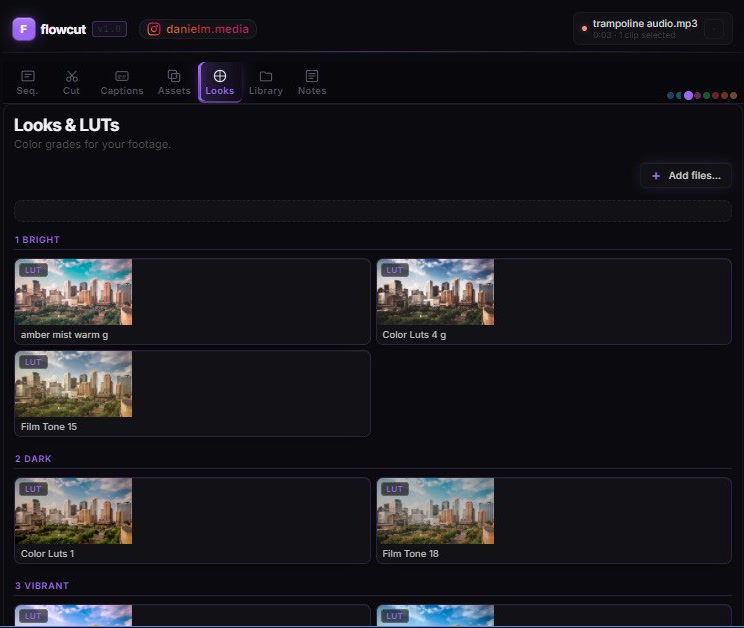Click the 'Color grades for your footage.' subtitle
744x628 pixels.
92,144
